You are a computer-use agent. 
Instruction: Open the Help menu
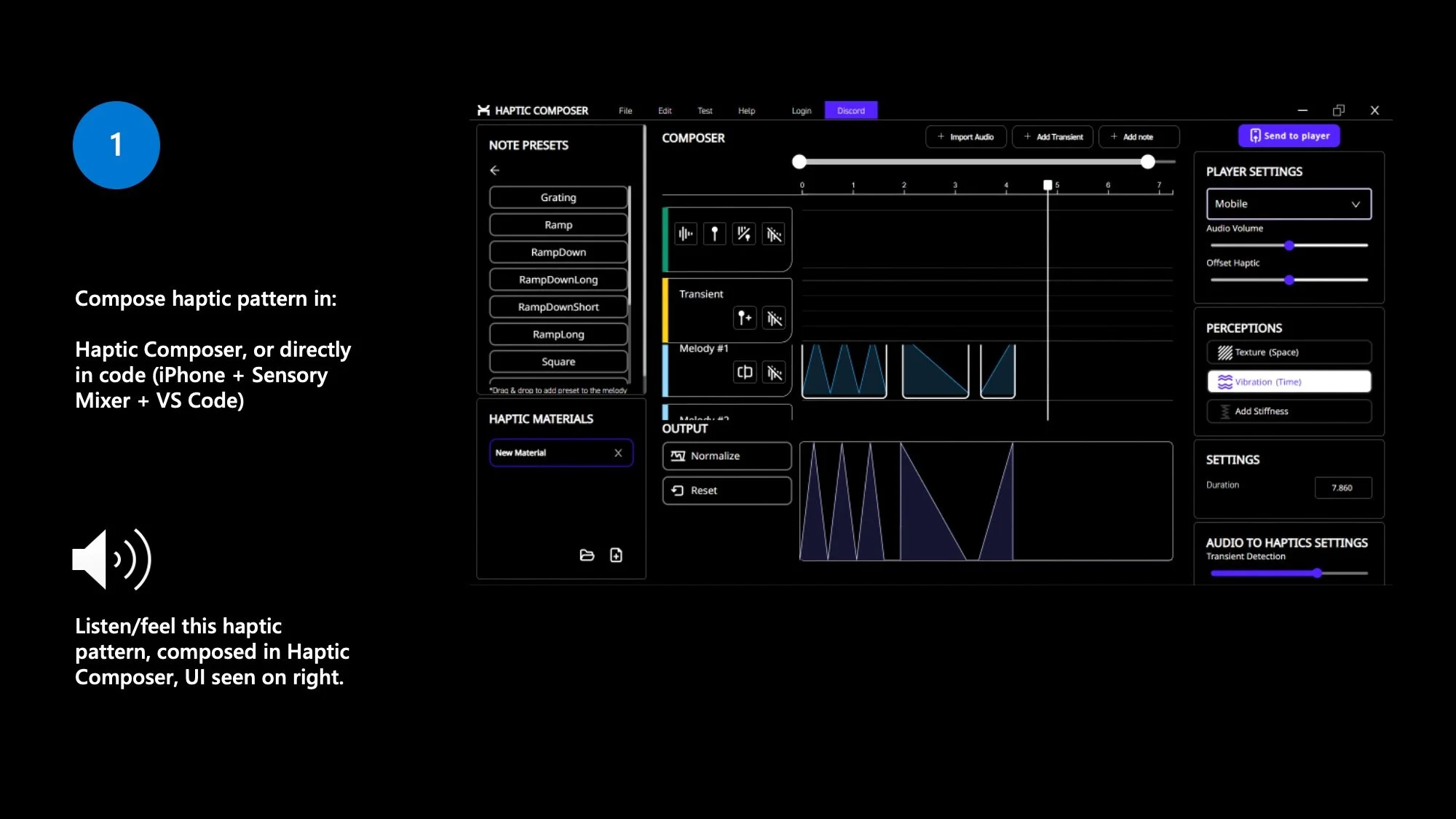coord(746,111)
